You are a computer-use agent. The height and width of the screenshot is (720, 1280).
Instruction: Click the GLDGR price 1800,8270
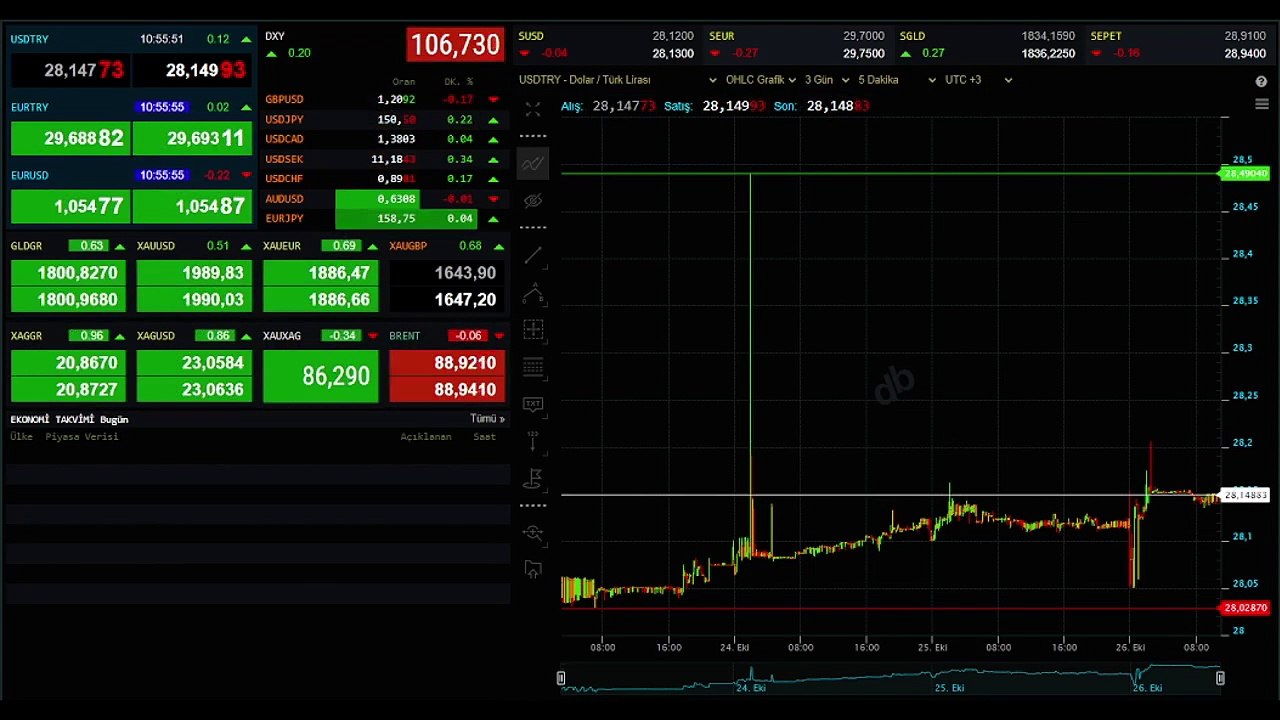69,273
